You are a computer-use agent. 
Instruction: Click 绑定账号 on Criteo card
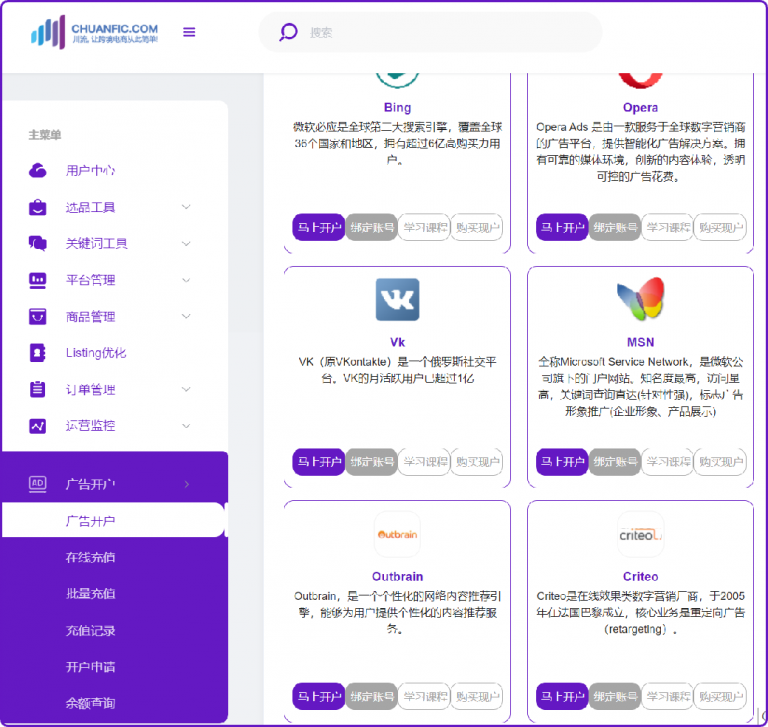(615, 696)
